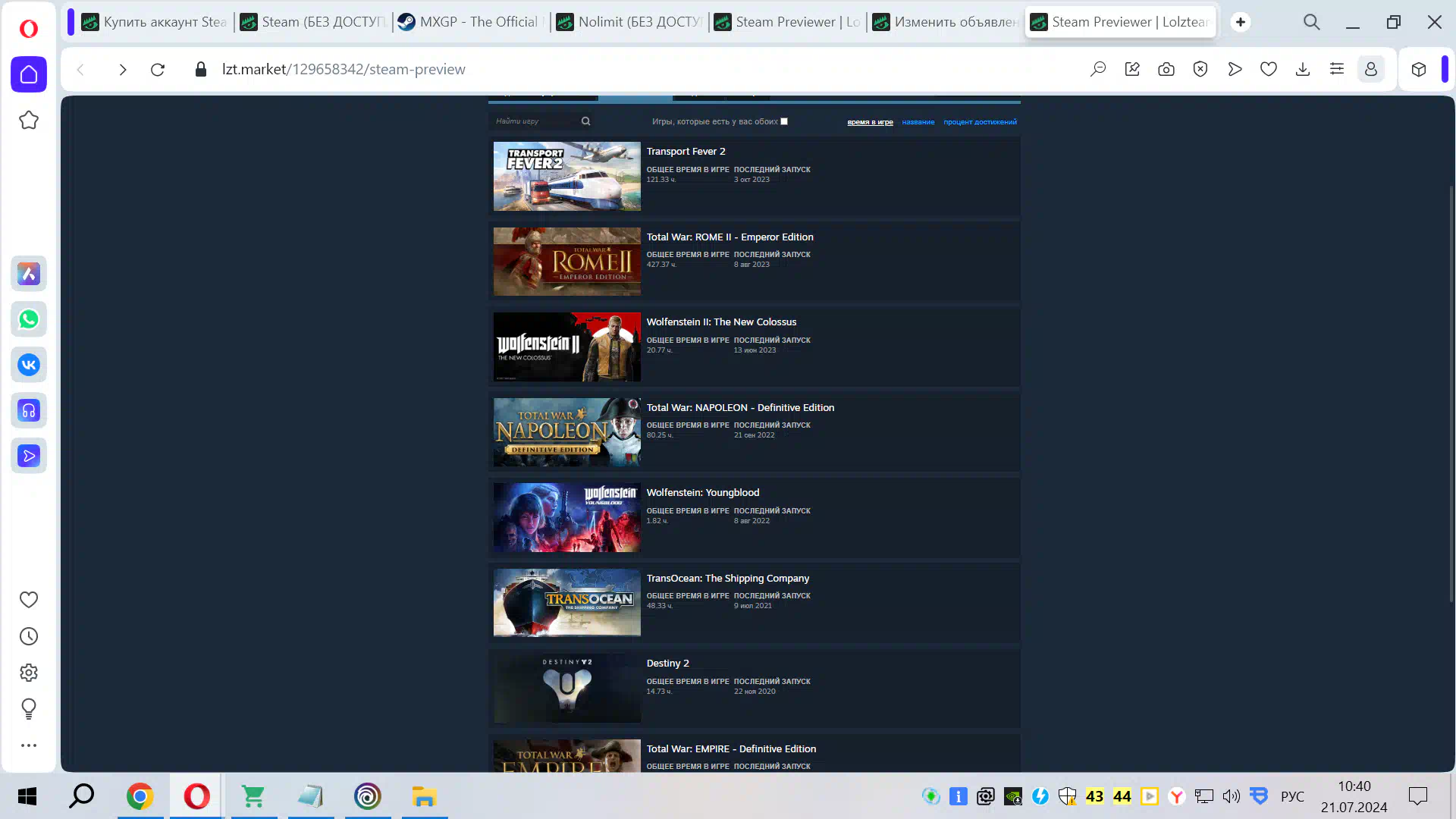Open Wolfenstein II: The New Colossus title
The image size is (1456, 819).
coord(721,322)
